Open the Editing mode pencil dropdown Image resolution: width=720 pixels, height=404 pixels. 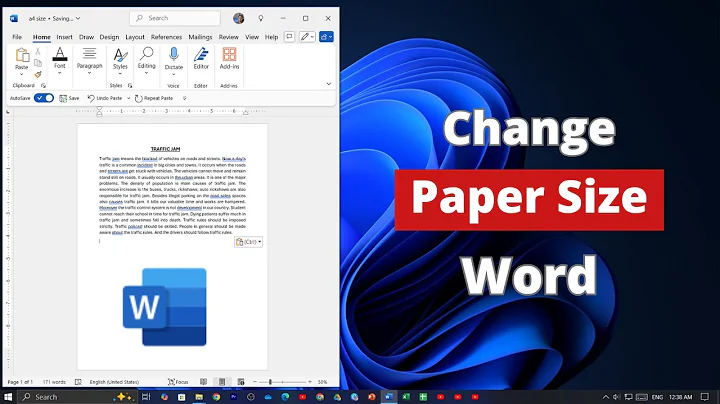(x=307, y=37)
